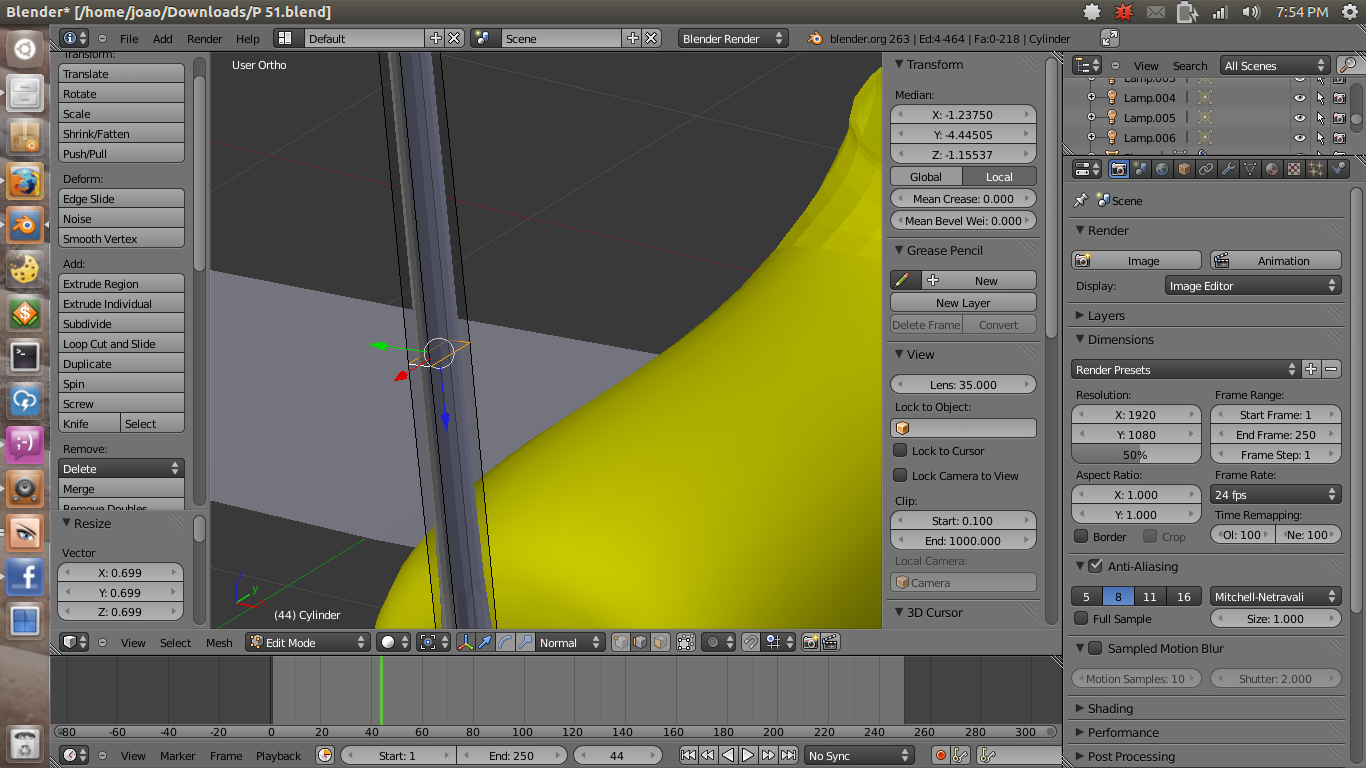1366x768 pixels.
Task: Open the Transform Orientation dropdown showing Normal
Action: point(563,643)
